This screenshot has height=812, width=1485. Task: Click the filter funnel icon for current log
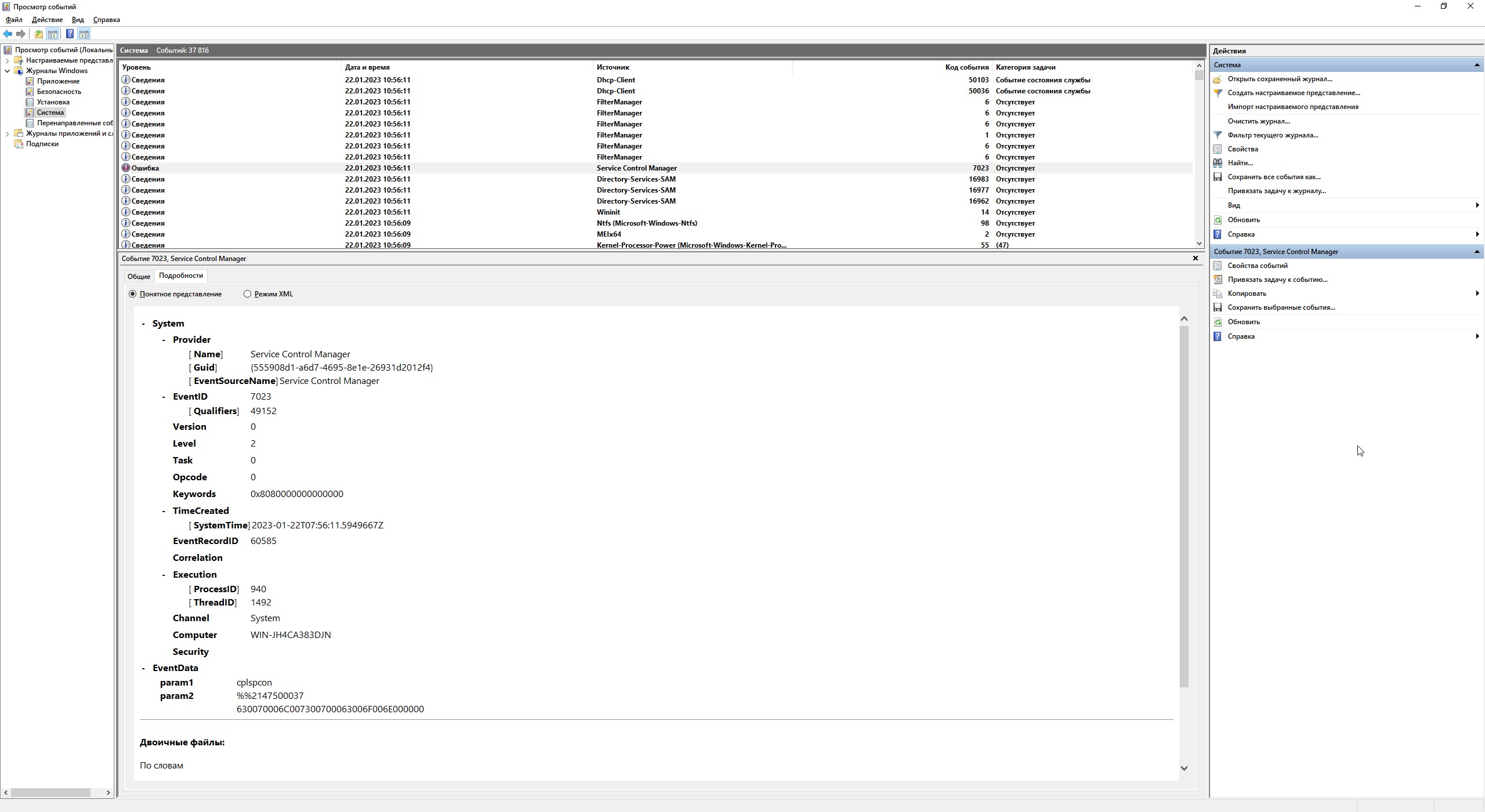point(1218,135)
